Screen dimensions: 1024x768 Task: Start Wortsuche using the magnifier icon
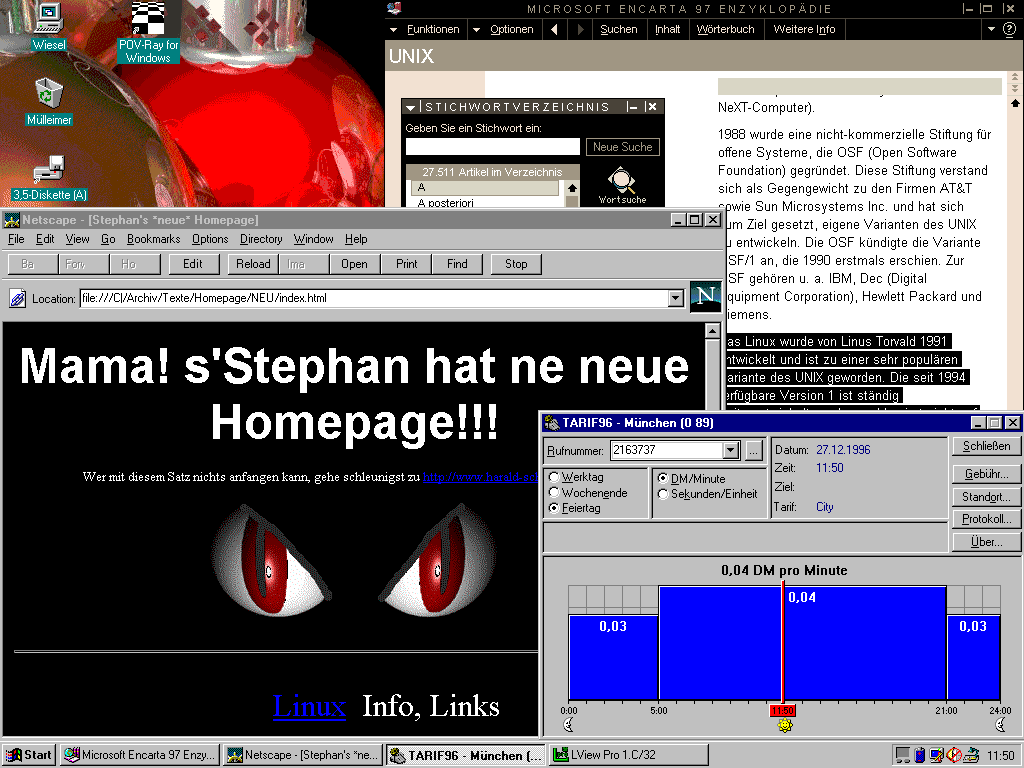point(622,185)
